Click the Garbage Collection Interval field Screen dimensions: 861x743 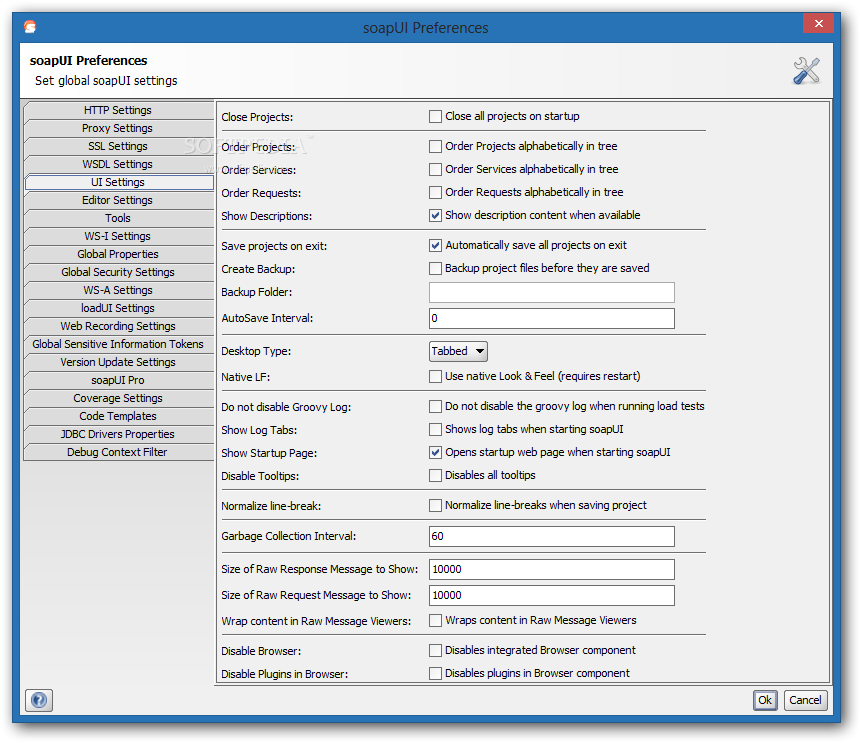pyautogui.click(x=552, y=537)
